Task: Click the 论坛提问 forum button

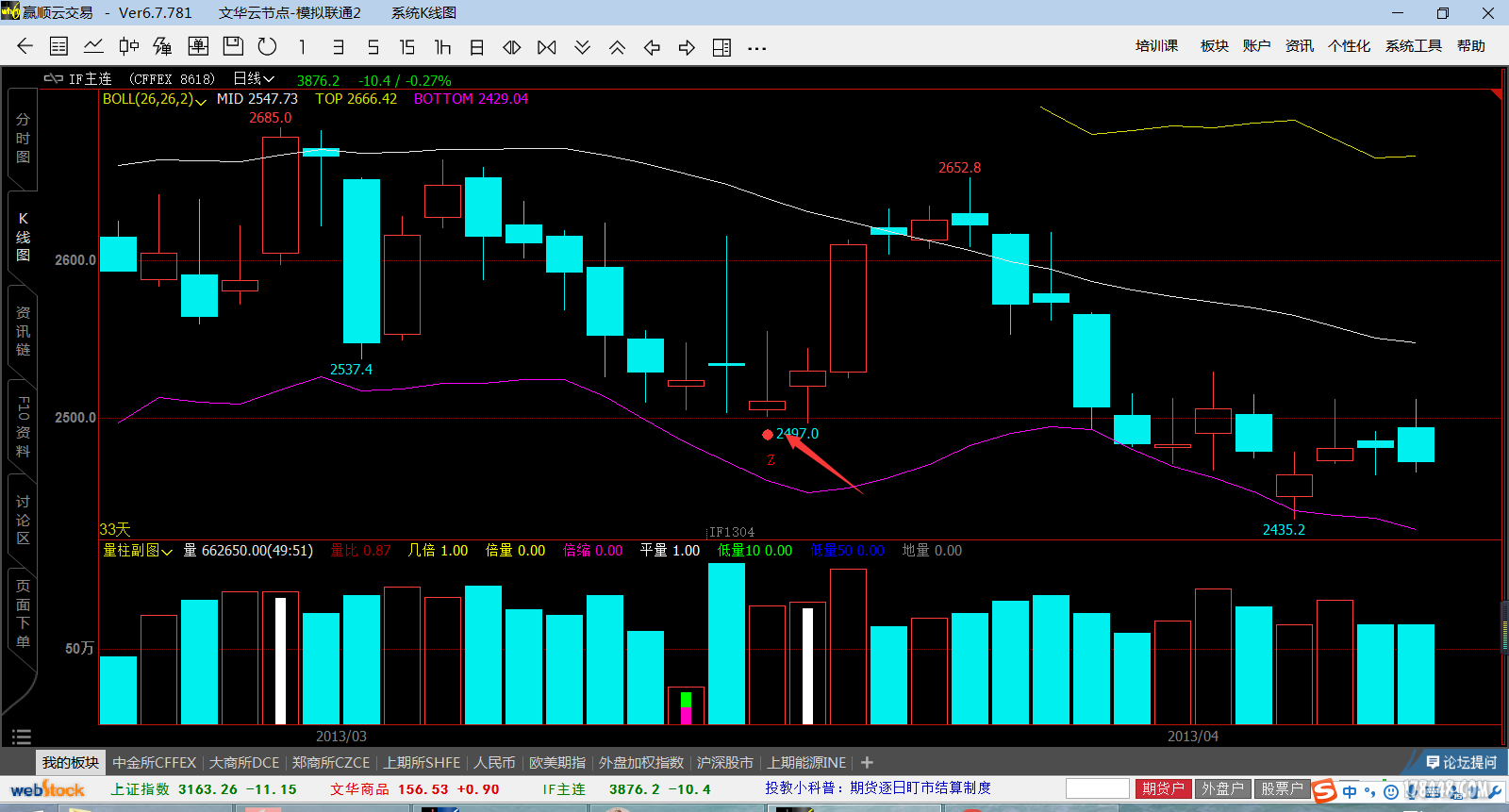Action: pyautogui.click(x=1462, y=762)
